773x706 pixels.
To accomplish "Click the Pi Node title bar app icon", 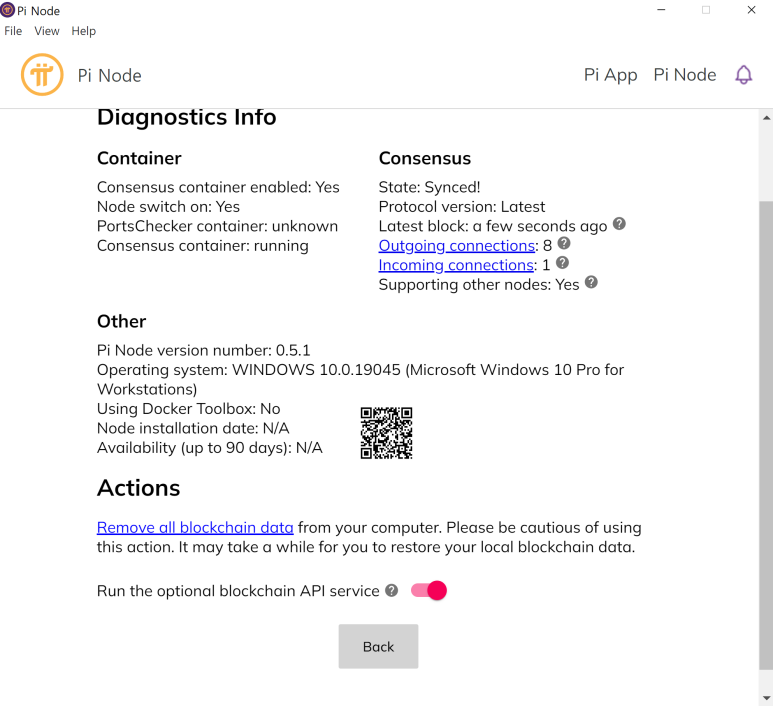I will pos(7,10).
